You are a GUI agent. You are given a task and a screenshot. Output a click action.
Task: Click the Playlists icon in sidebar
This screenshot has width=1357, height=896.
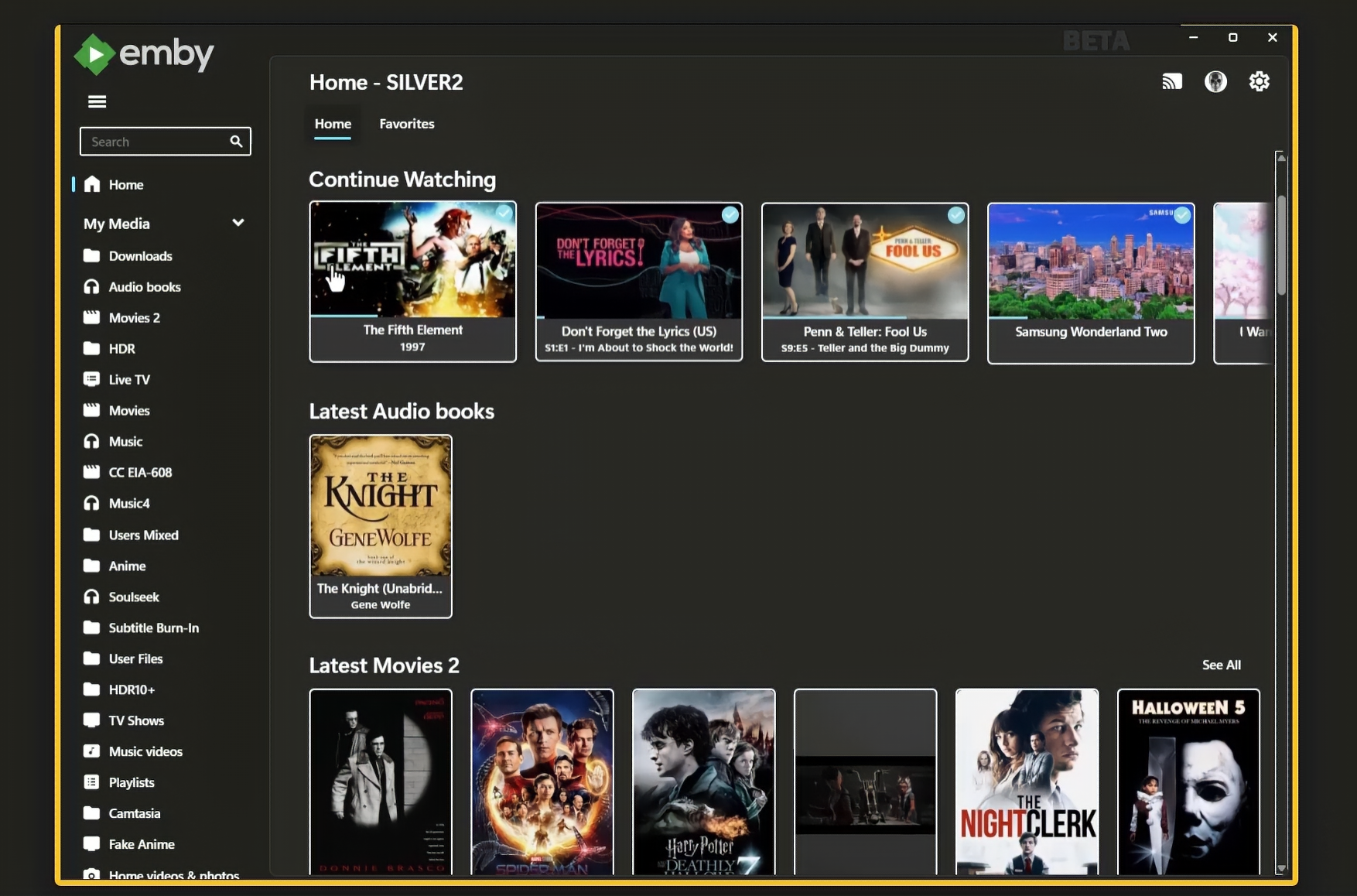pyautogui.click(x=91, y=781)
